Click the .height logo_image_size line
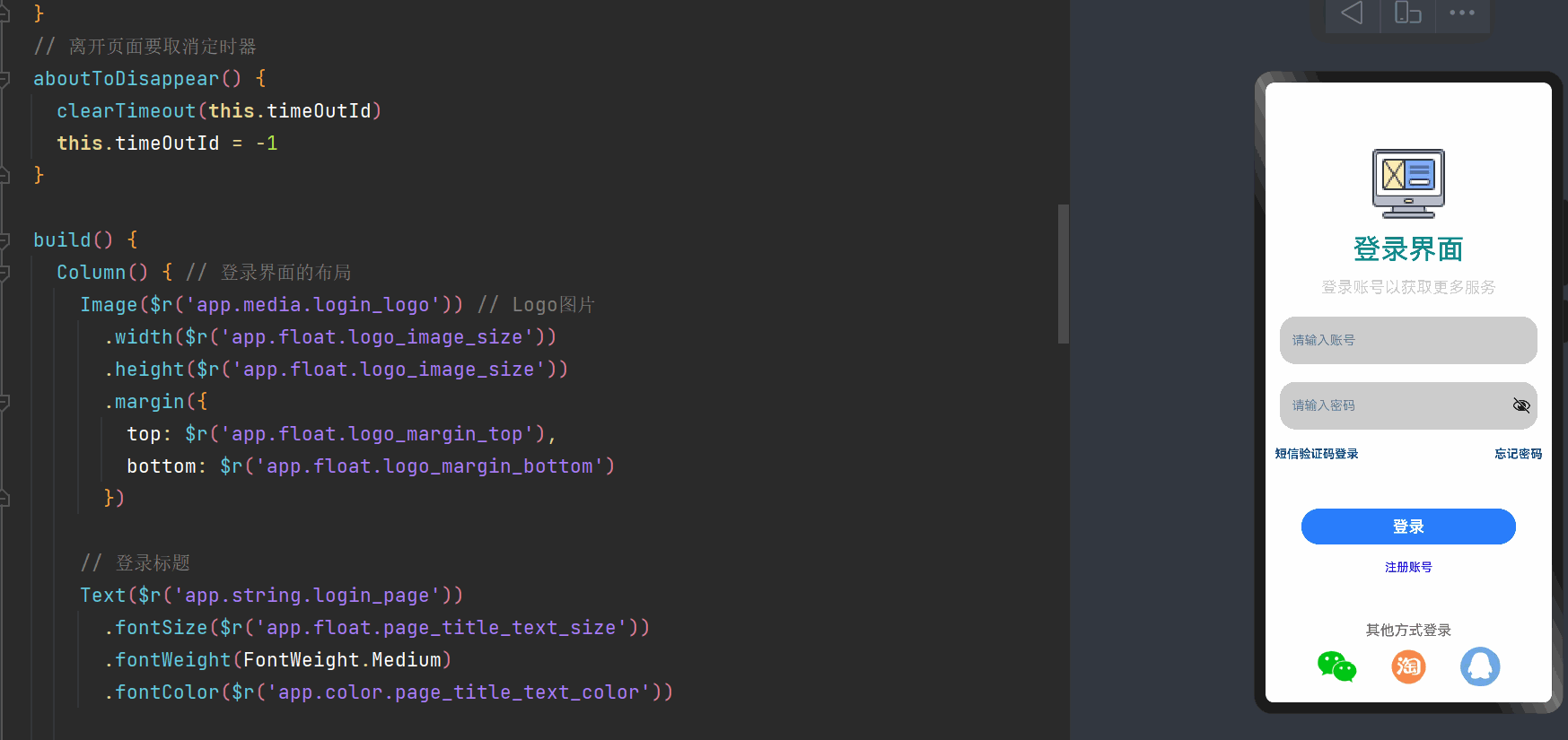Viewport: 1568px width, 740px height. (336, 370)
